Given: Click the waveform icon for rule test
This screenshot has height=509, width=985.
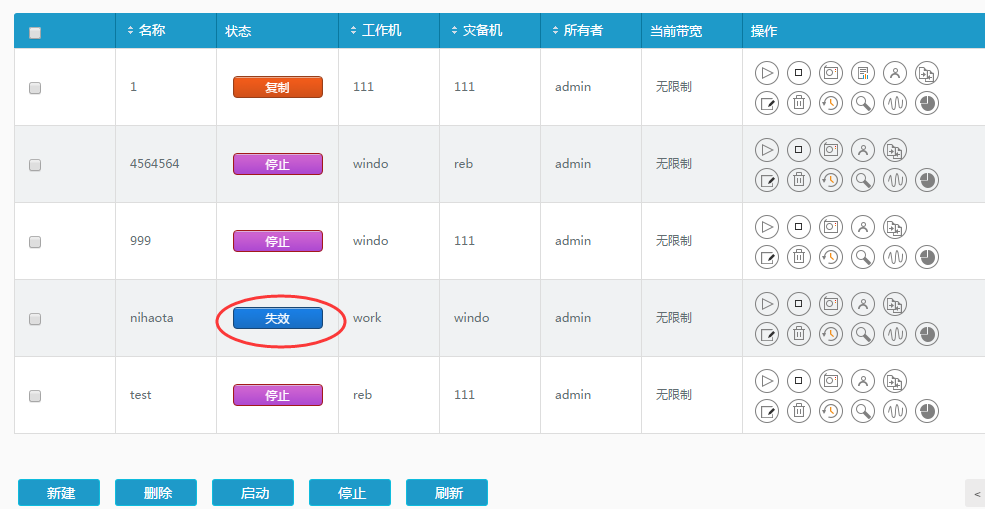Looking at the screenshot, I should tap(894, 411).
